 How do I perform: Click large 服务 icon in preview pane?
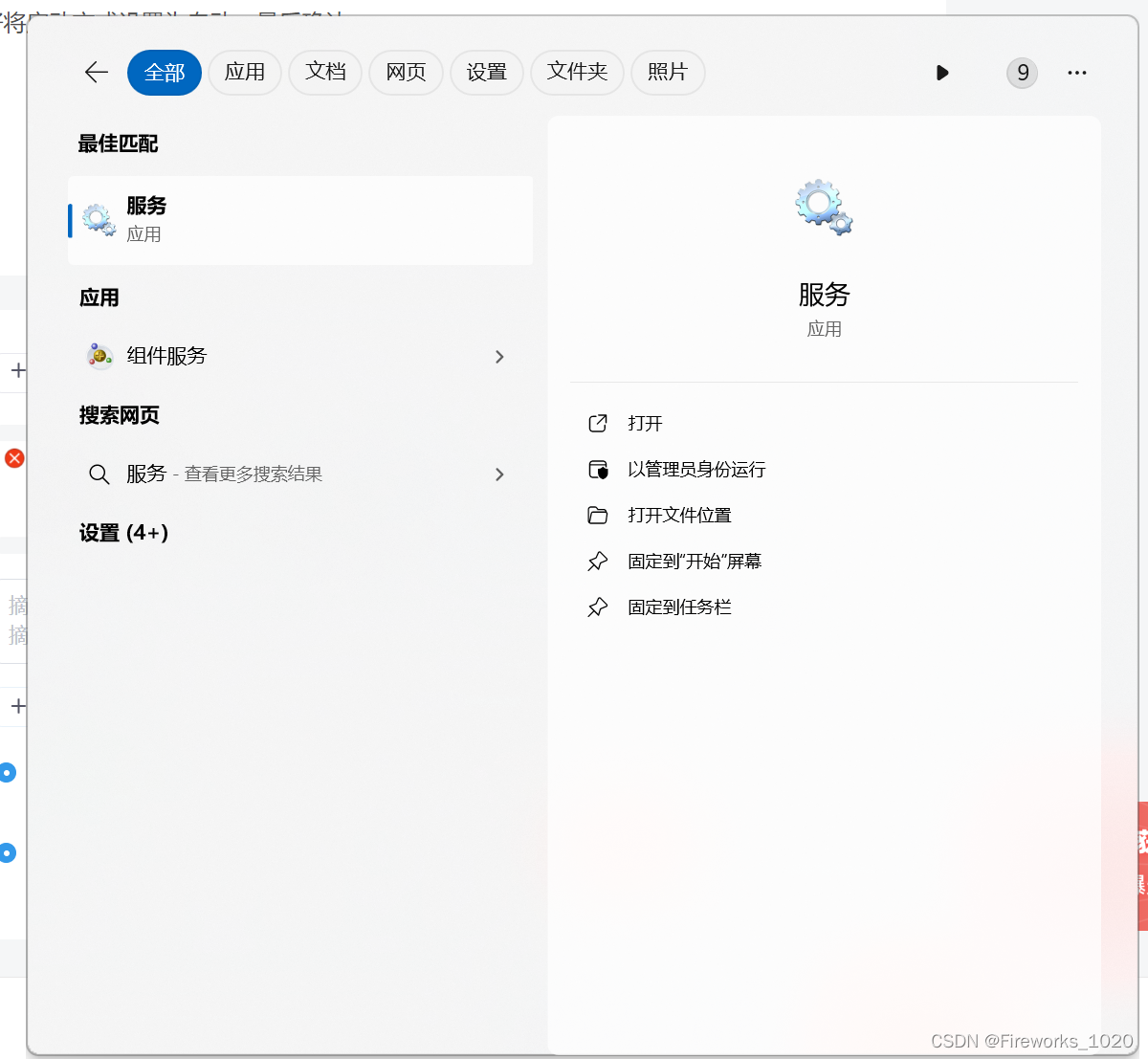pyautogui.click(x=824, y=207)
